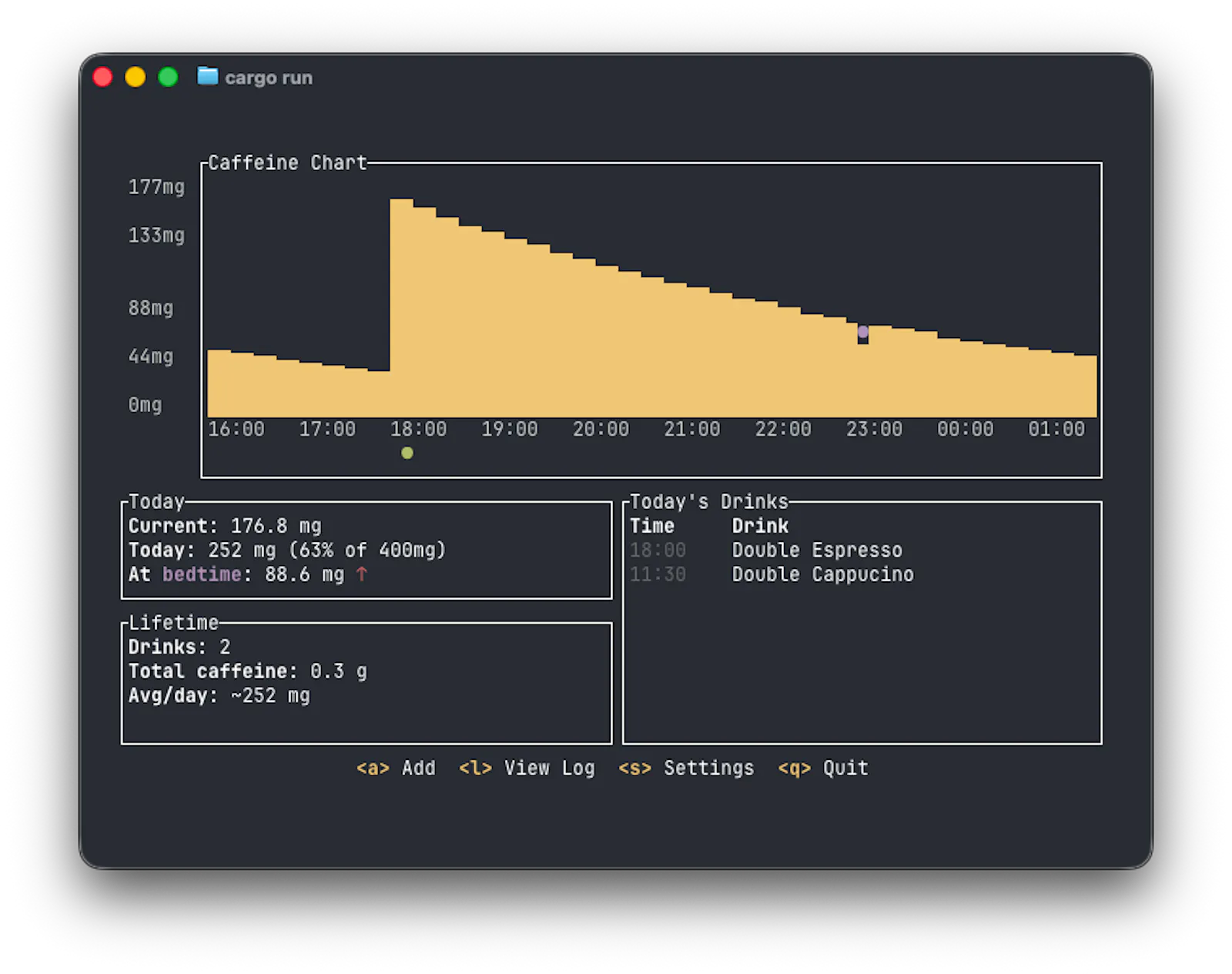1232x974 pixels.
Task: Click the Lifetime panel title
Action: [173, 623]
